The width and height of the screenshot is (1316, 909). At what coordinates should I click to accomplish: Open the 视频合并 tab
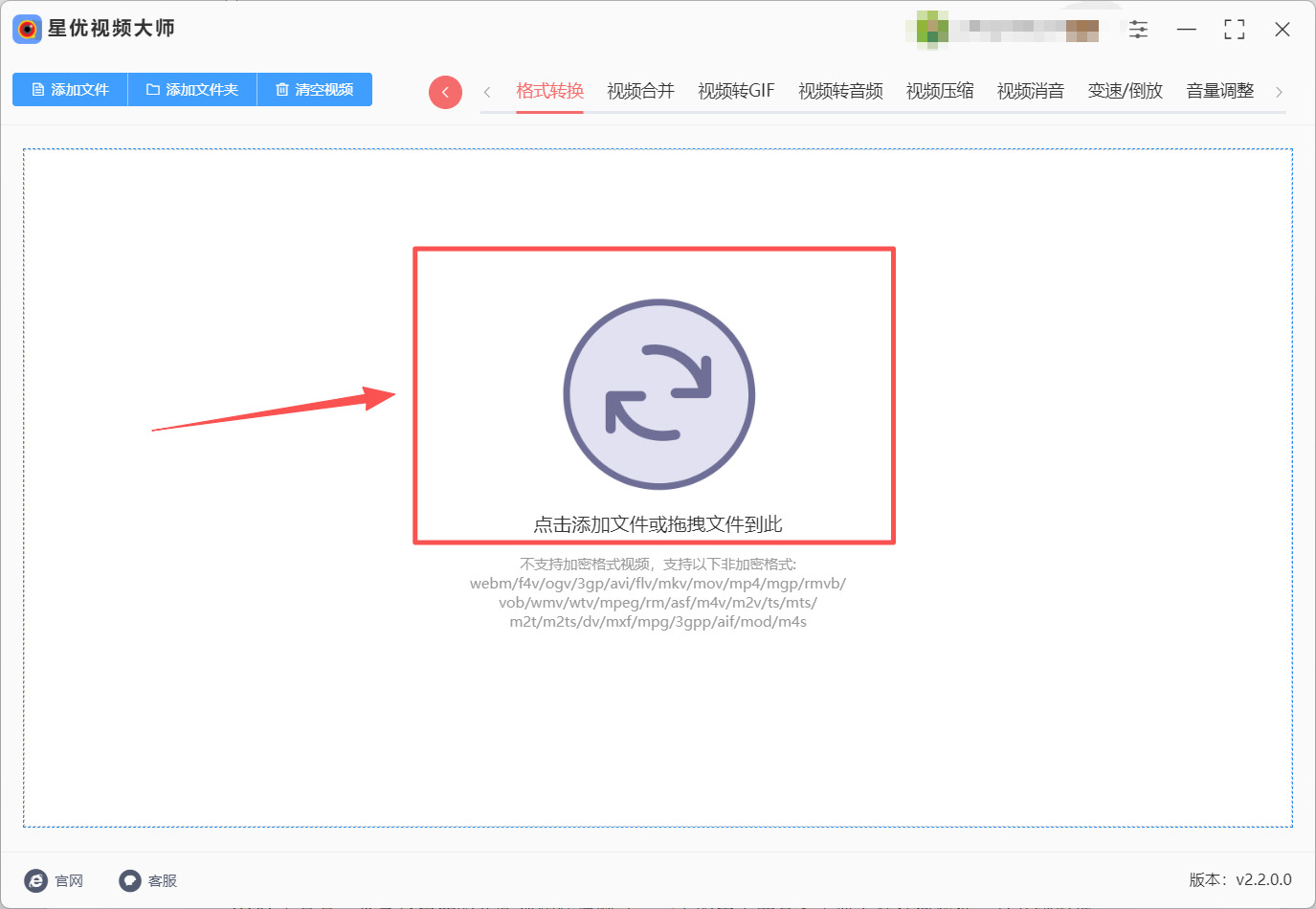[640, 91]
